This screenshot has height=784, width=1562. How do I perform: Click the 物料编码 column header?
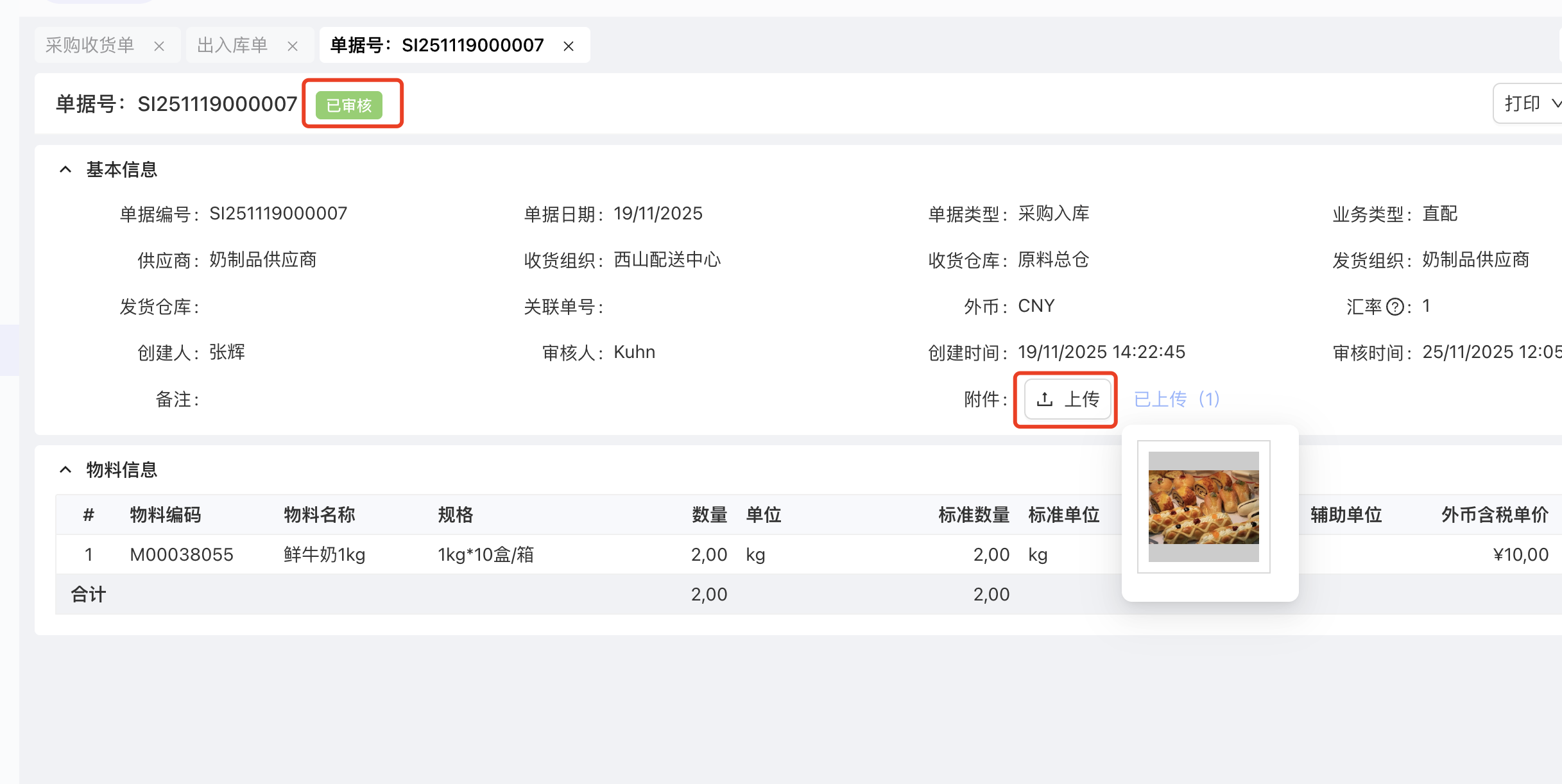(x=166, y=515)
